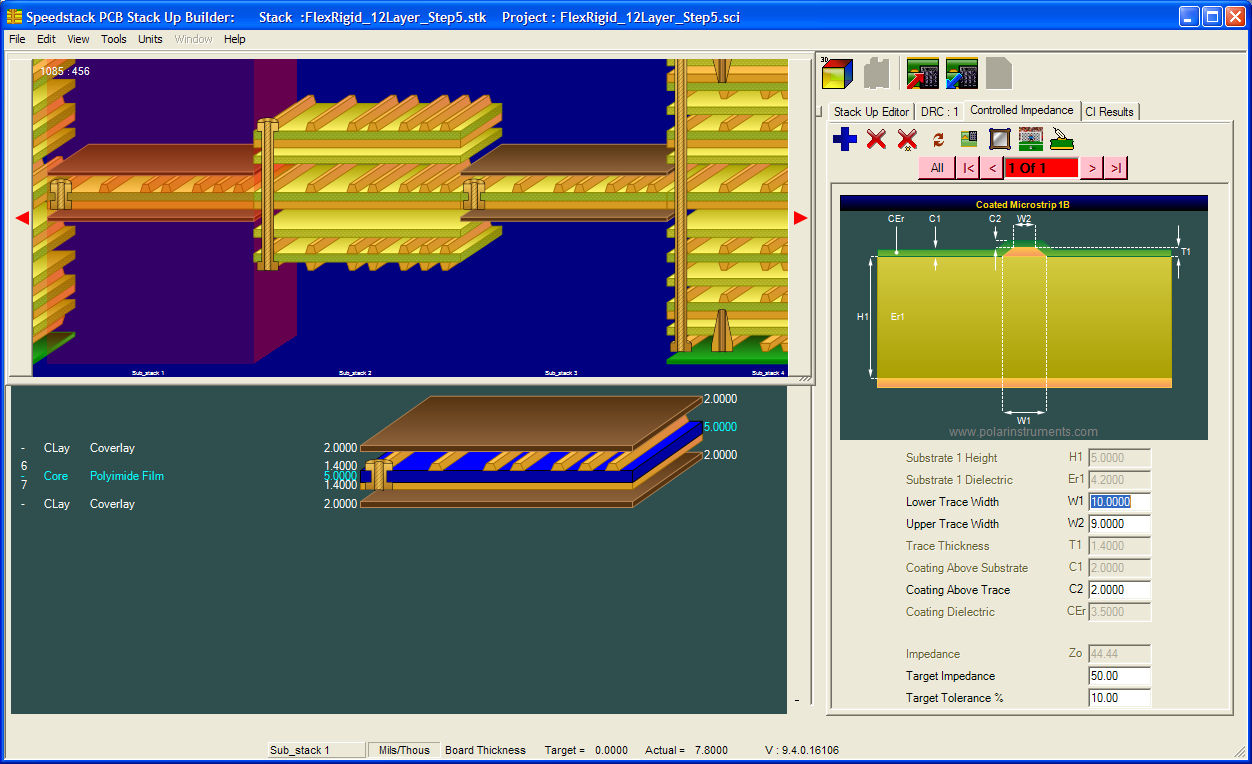Viewport: 1252px width, 764px height.
Task: Click the Lower Trace Width W1 field
Action: (1119, 502)
